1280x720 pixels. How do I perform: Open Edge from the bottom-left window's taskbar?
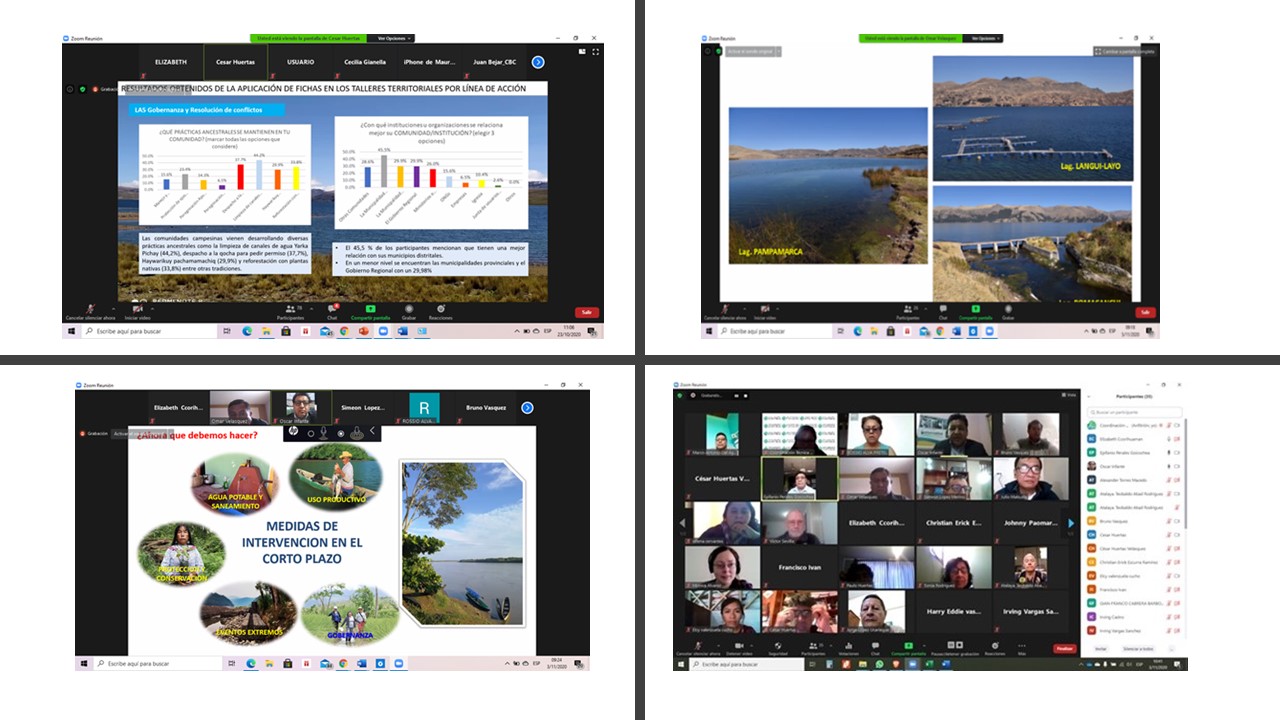point(251,663)
